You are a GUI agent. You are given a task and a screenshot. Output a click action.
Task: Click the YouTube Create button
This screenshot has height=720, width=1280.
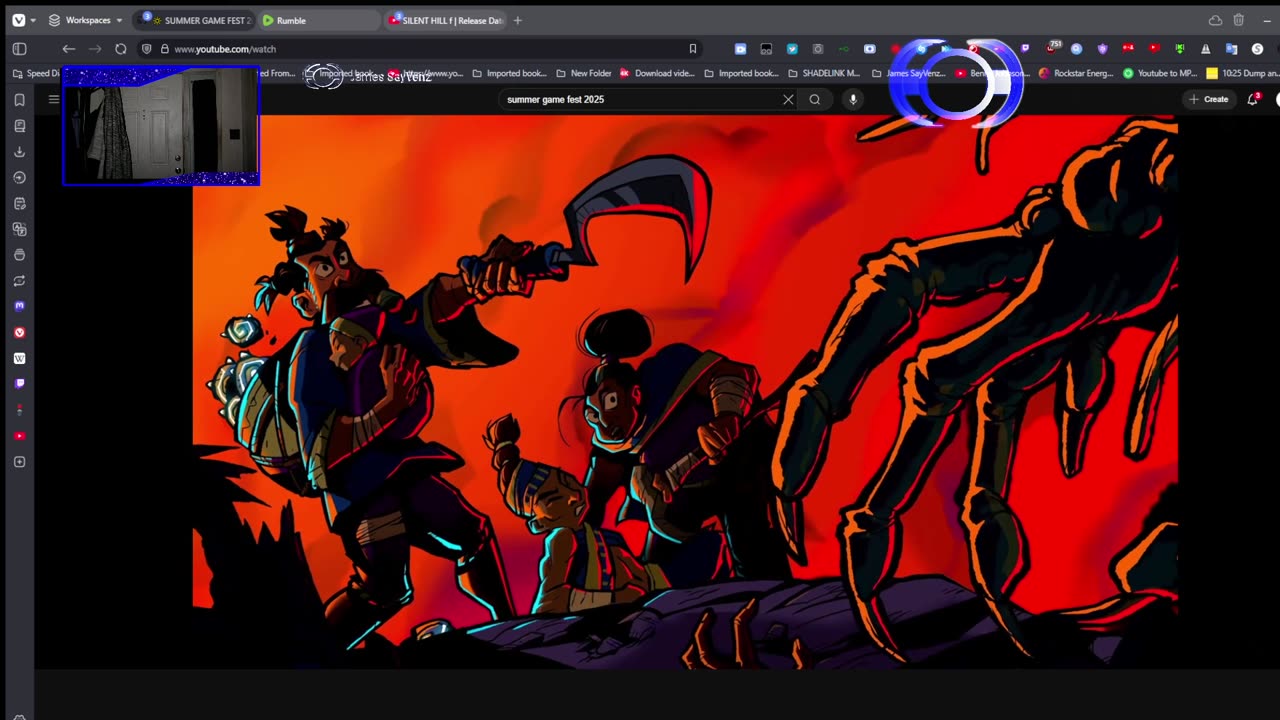1208,99
